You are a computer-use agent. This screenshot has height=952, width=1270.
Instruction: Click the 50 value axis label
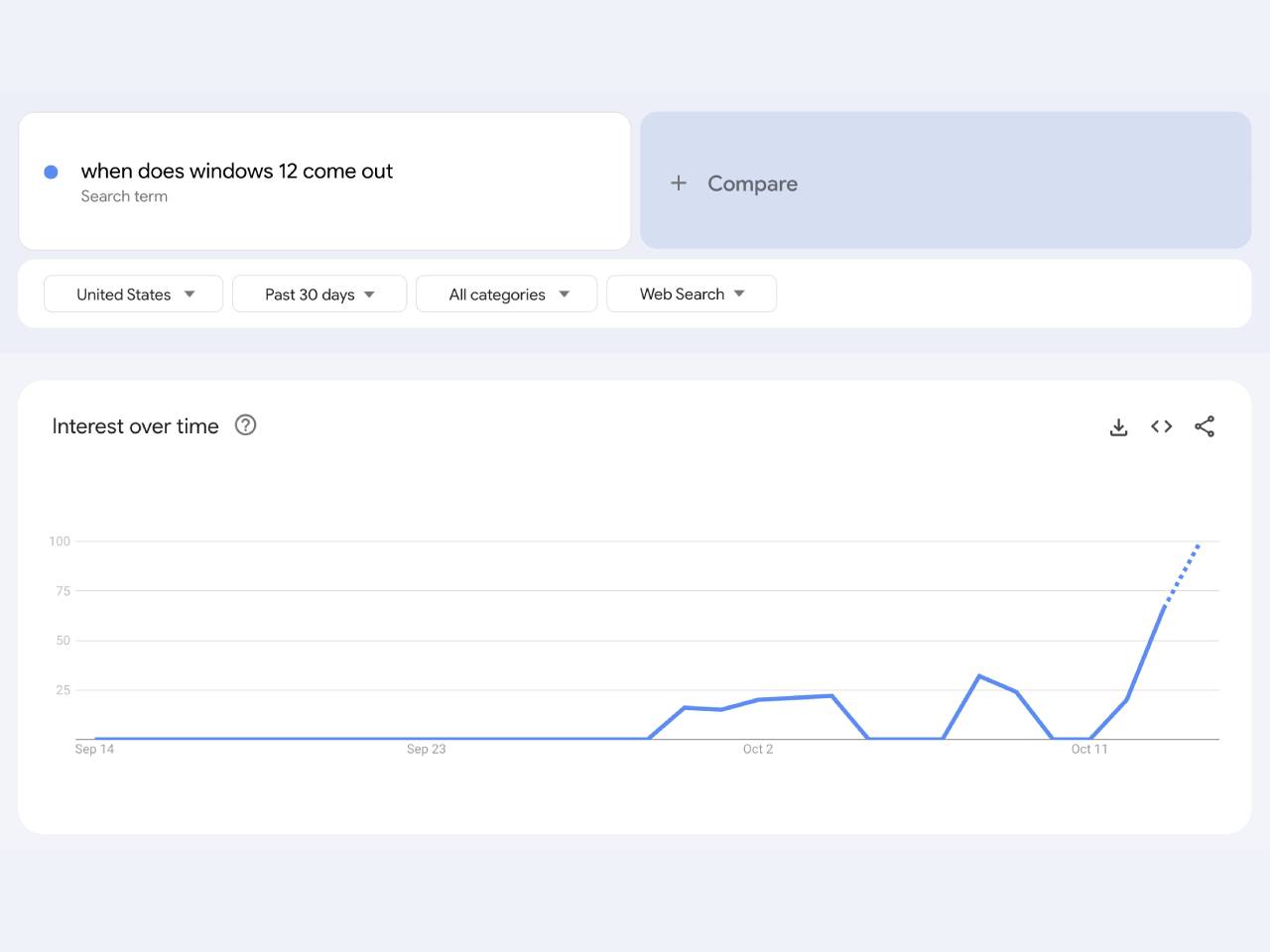[x=63, y=641]
